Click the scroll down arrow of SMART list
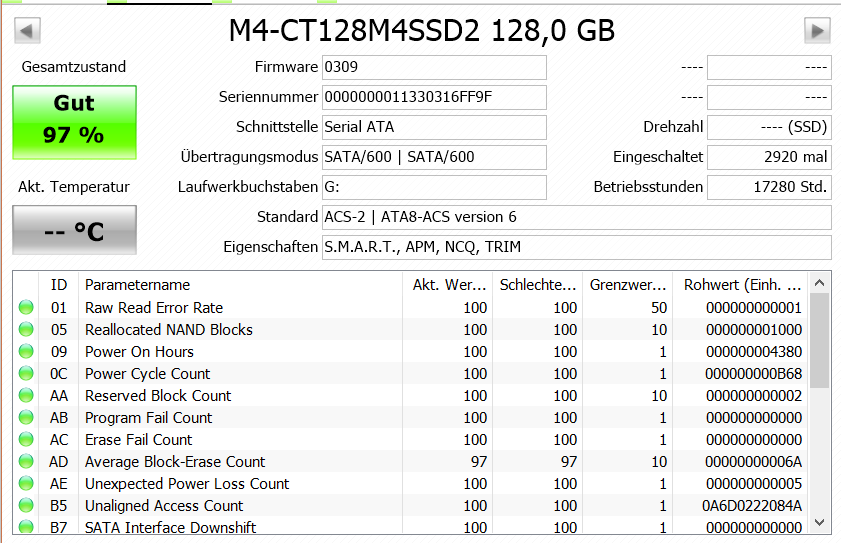841x543 pixels. tap(819, 522)
